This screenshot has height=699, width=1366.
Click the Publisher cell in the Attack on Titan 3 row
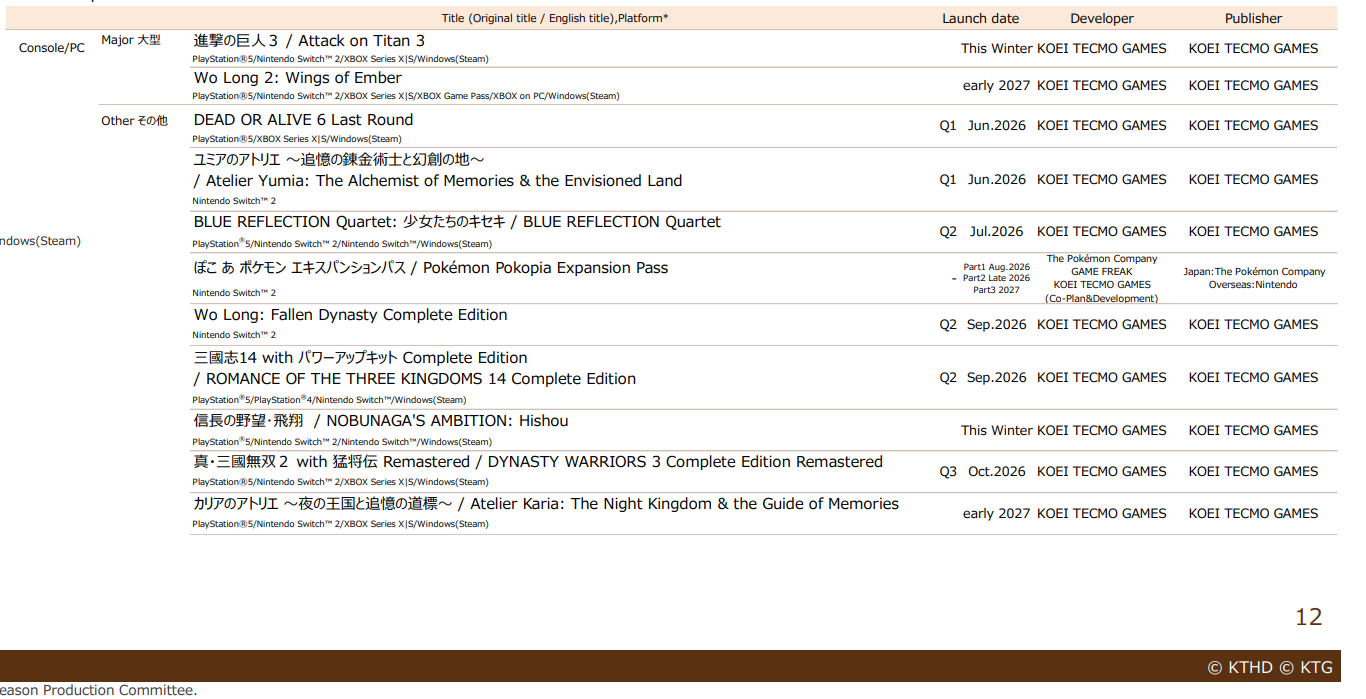click(x=1253, y=48)
